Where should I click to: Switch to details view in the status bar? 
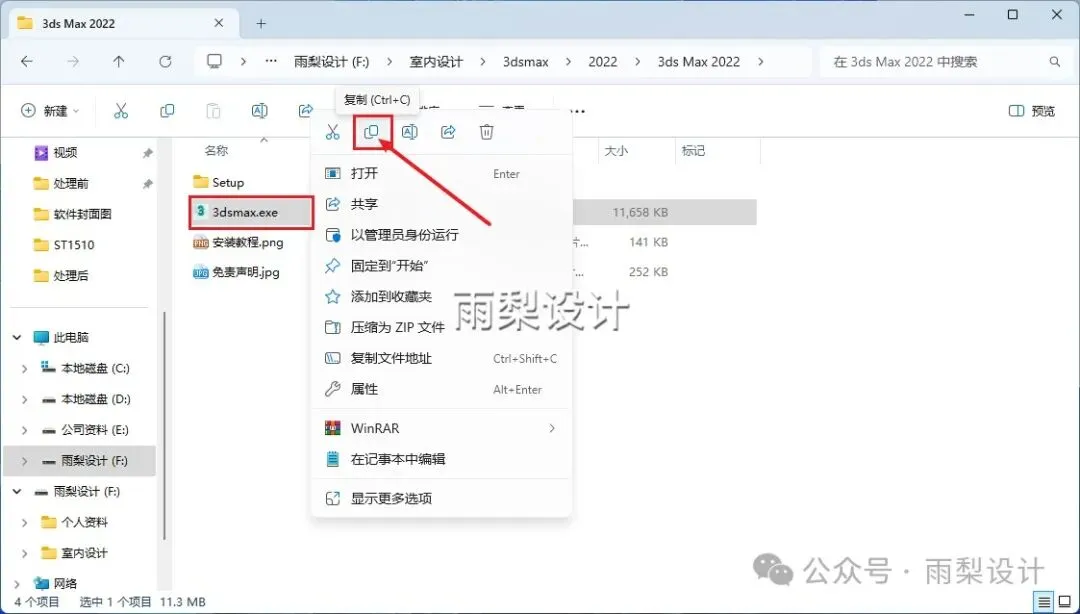(x=1044, y=602)
